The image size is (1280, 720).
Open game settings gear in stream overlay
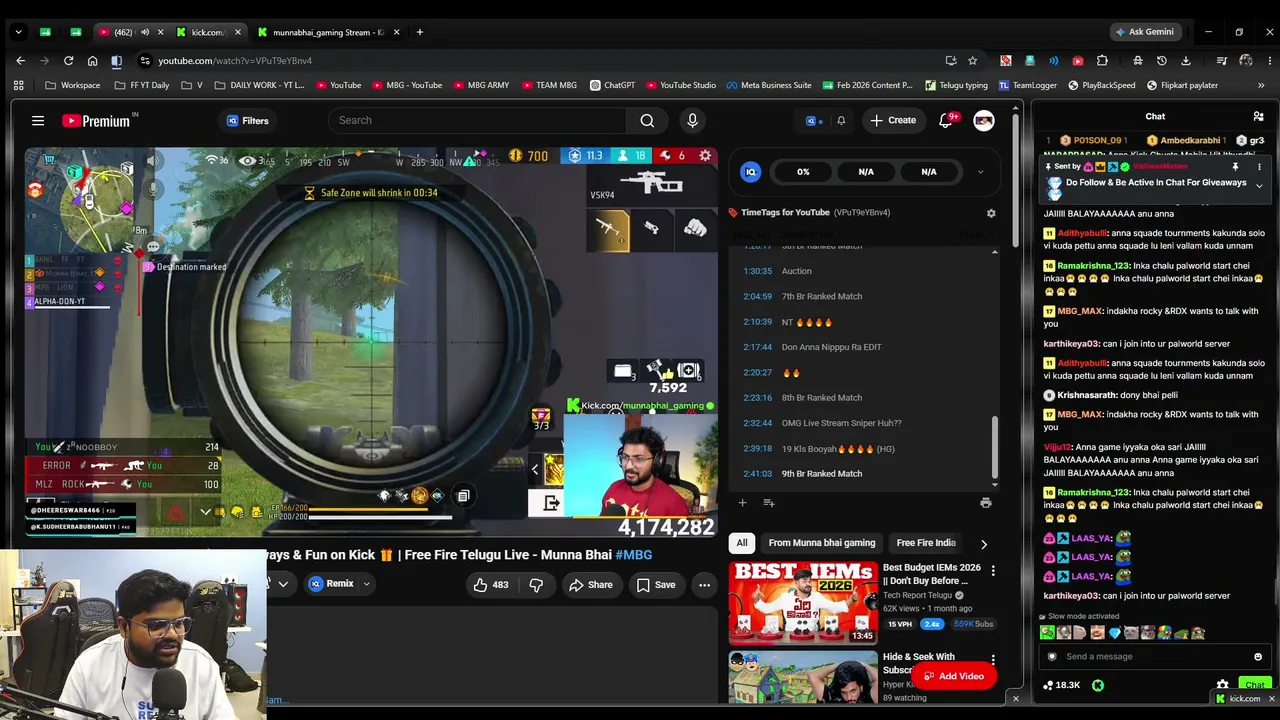(705, 156)
